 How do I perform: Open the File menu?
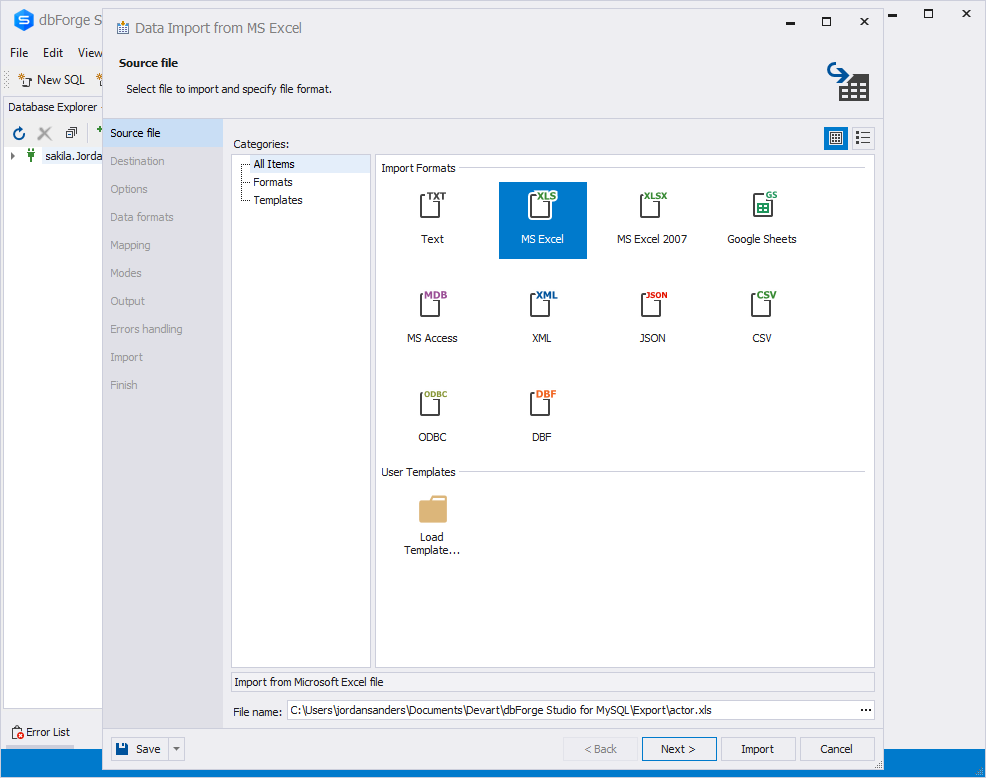point(19,53)
